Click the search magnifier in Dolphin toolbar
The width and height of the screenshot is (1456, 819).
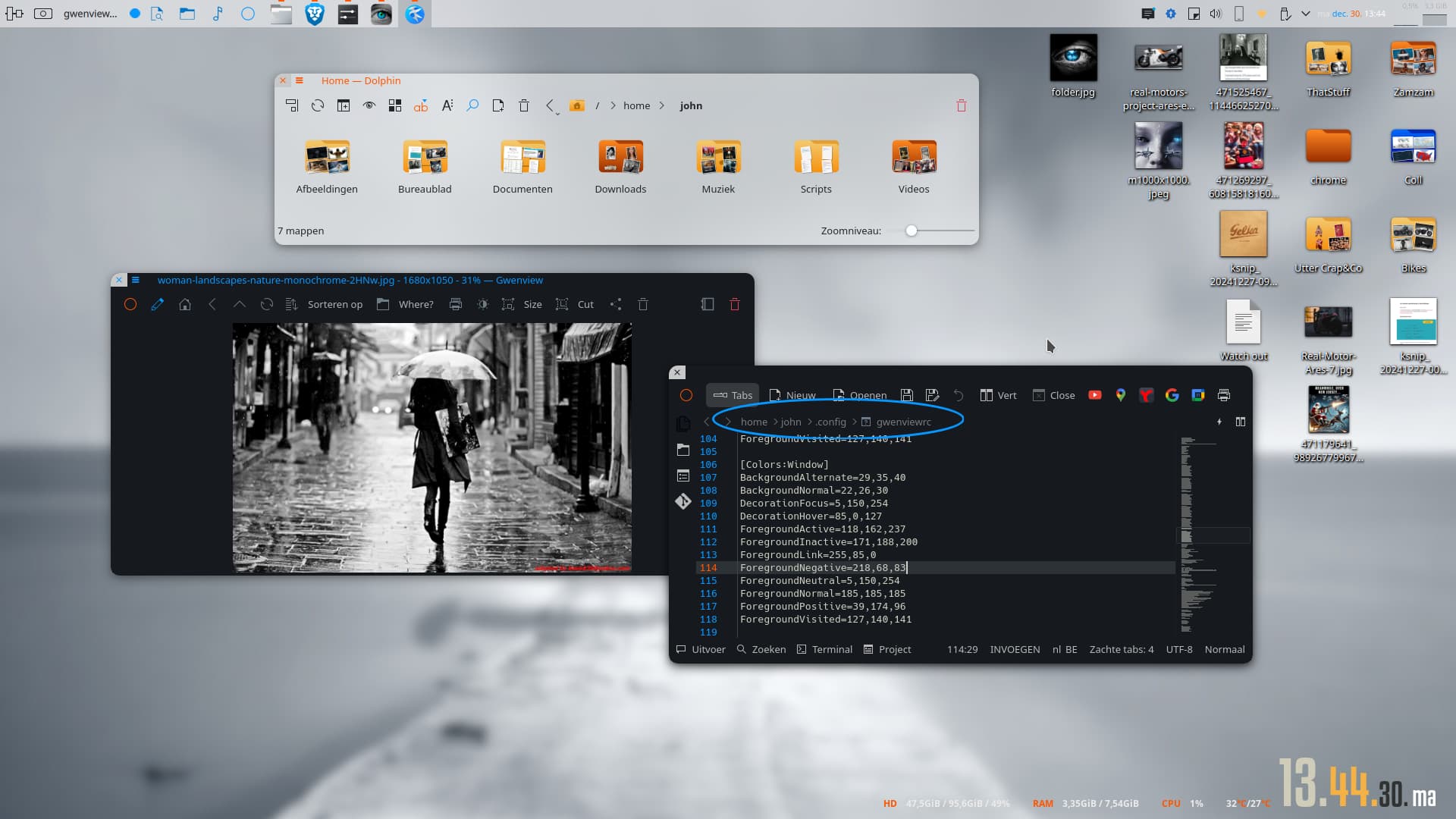472,105
